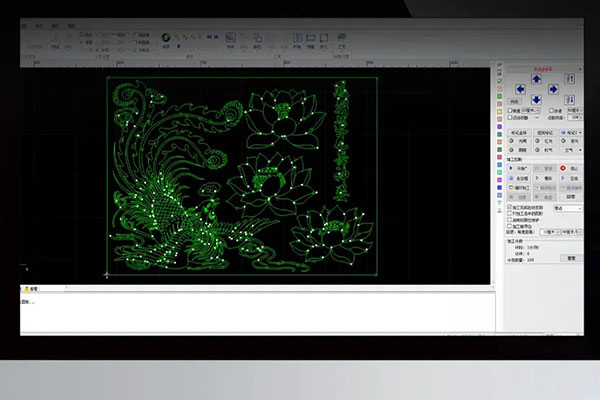
Task: Open the alarm tab with yellow bell icon
Action: point(31,289)
